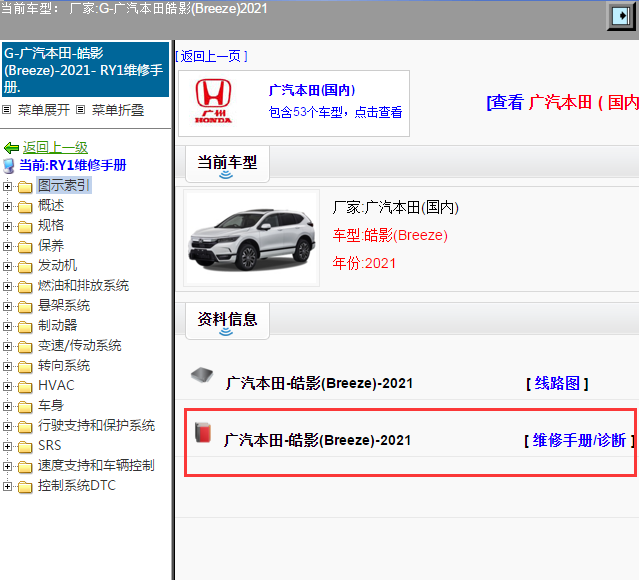Viewport: 639px width, 580px height.
Task: Expand the SRS tree node
Action: coord(7,446)
